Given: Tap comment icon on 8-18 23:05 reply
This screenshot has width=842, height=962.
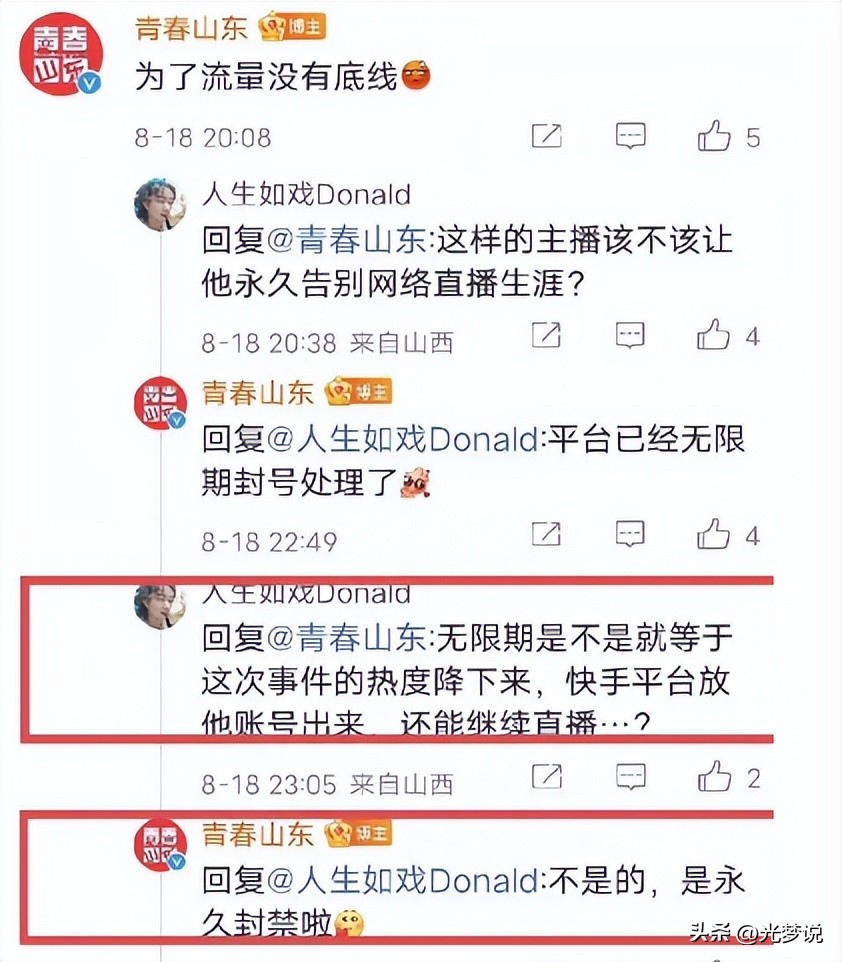Looking at the screenshot, I should coord(630,777).
